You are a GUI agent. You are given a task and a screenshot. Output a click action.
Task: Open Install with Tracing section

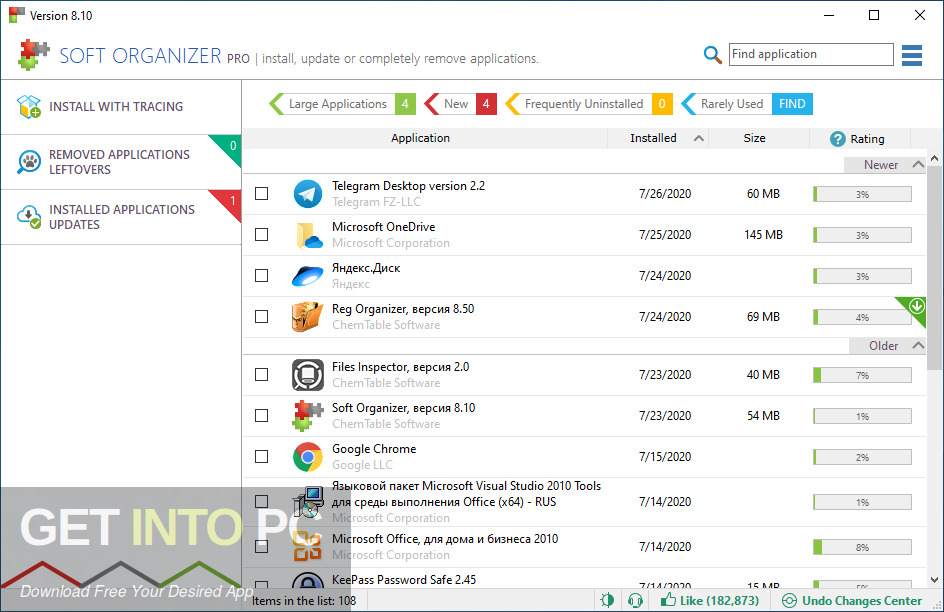121,107
